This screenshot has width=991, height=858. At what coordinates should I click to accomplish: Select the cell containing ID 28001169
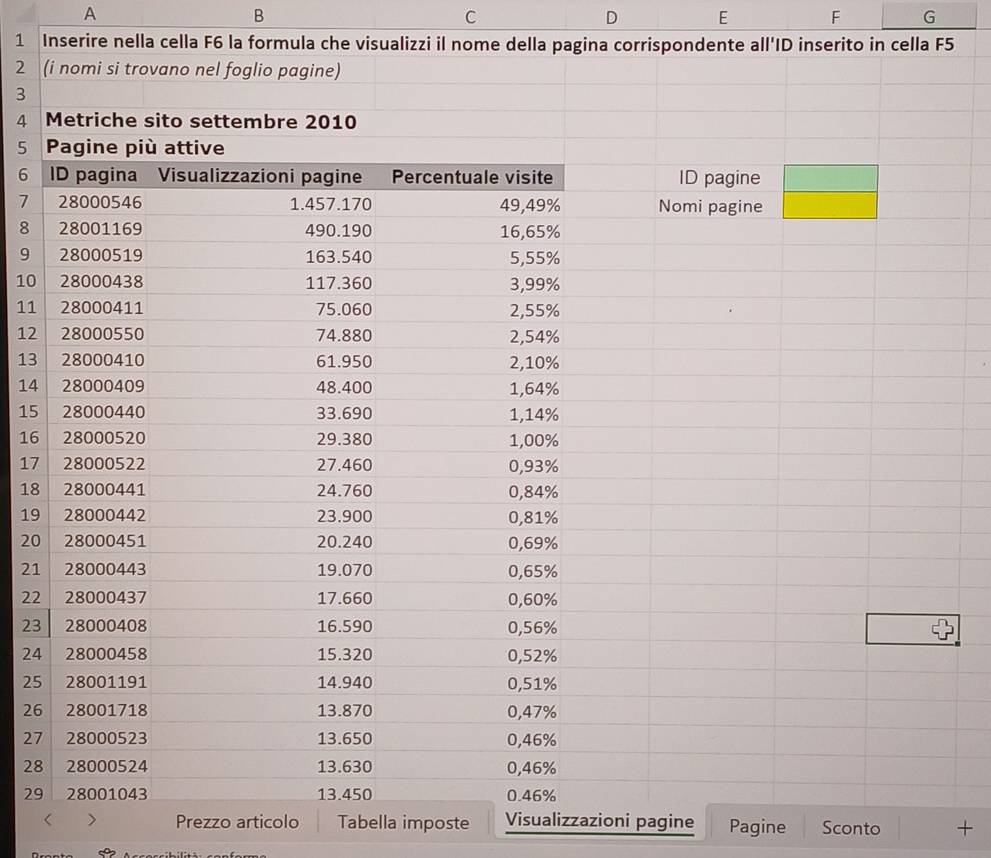point(100,229)
